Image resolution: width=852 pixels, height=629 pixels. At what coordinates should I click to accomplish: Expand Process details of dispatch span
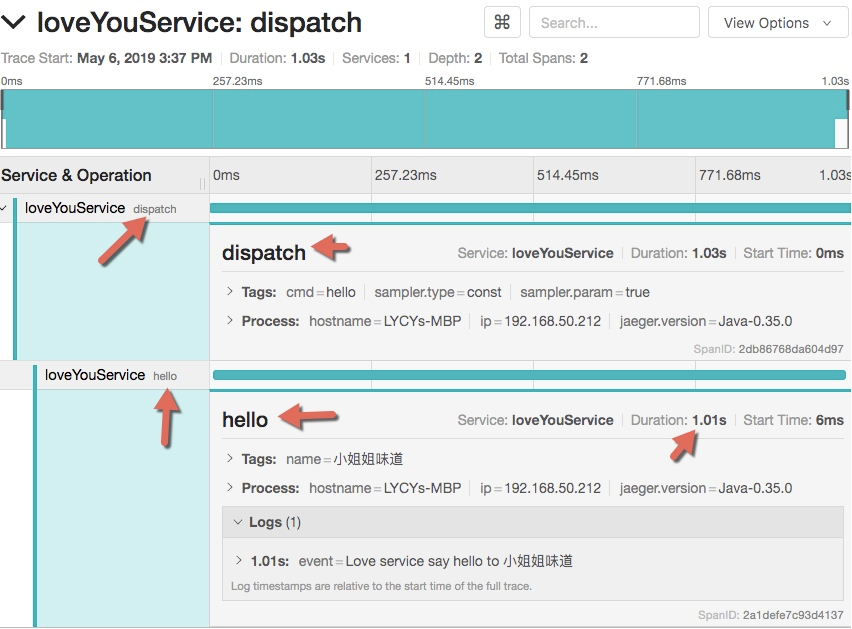pyautogui.click(x=232, y=321)
